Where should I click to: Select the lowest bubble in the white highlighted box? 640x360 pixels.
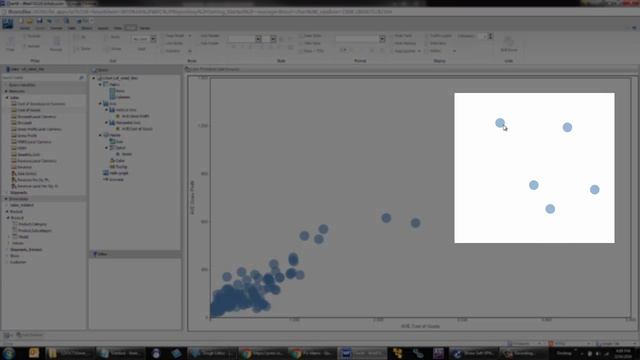pyautogui.click(x=550, y=209)
